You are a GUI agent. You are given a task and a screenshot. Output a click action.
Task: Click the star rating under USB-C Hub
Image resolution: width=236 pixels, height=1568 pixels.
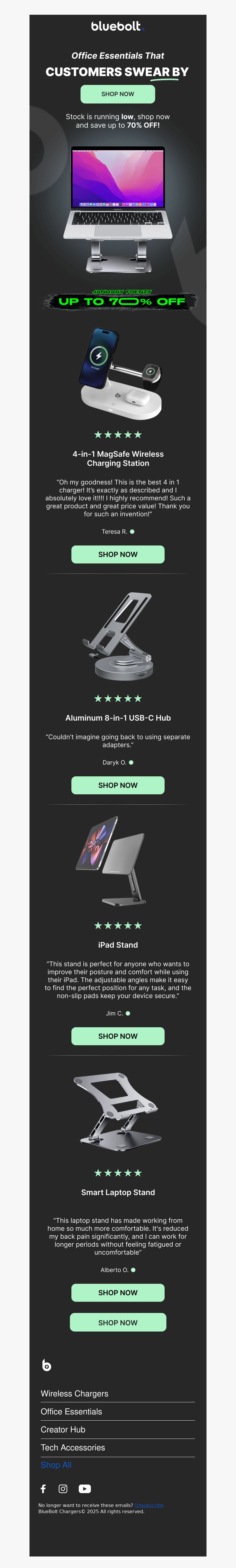point(118,698)
